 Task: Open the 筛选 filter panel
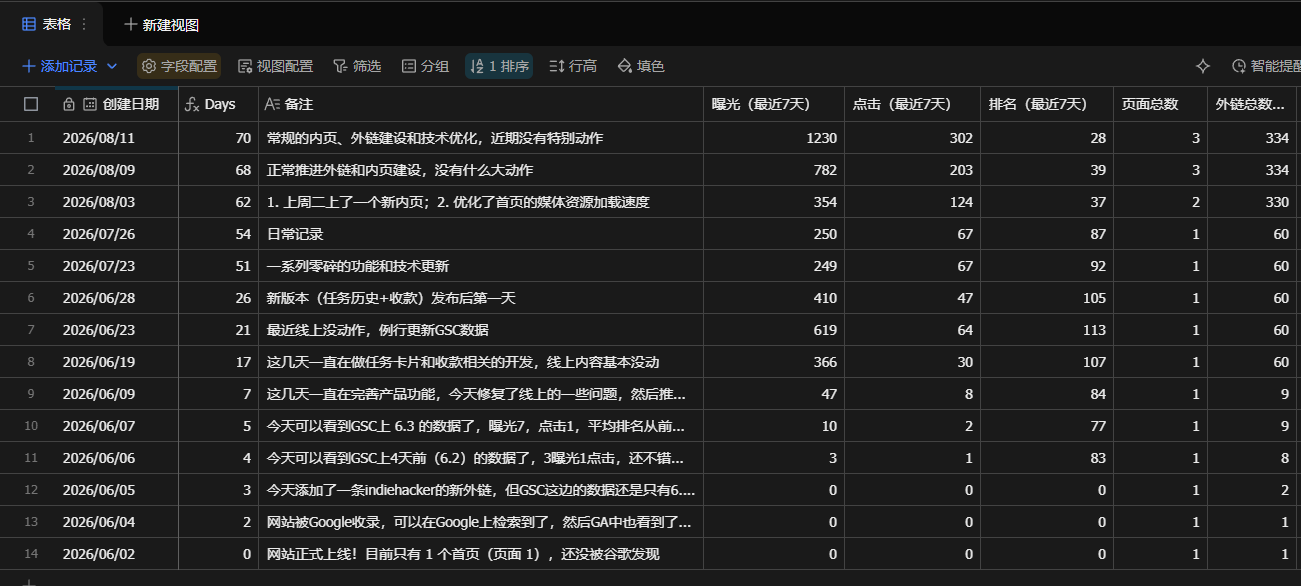point(356,66)
